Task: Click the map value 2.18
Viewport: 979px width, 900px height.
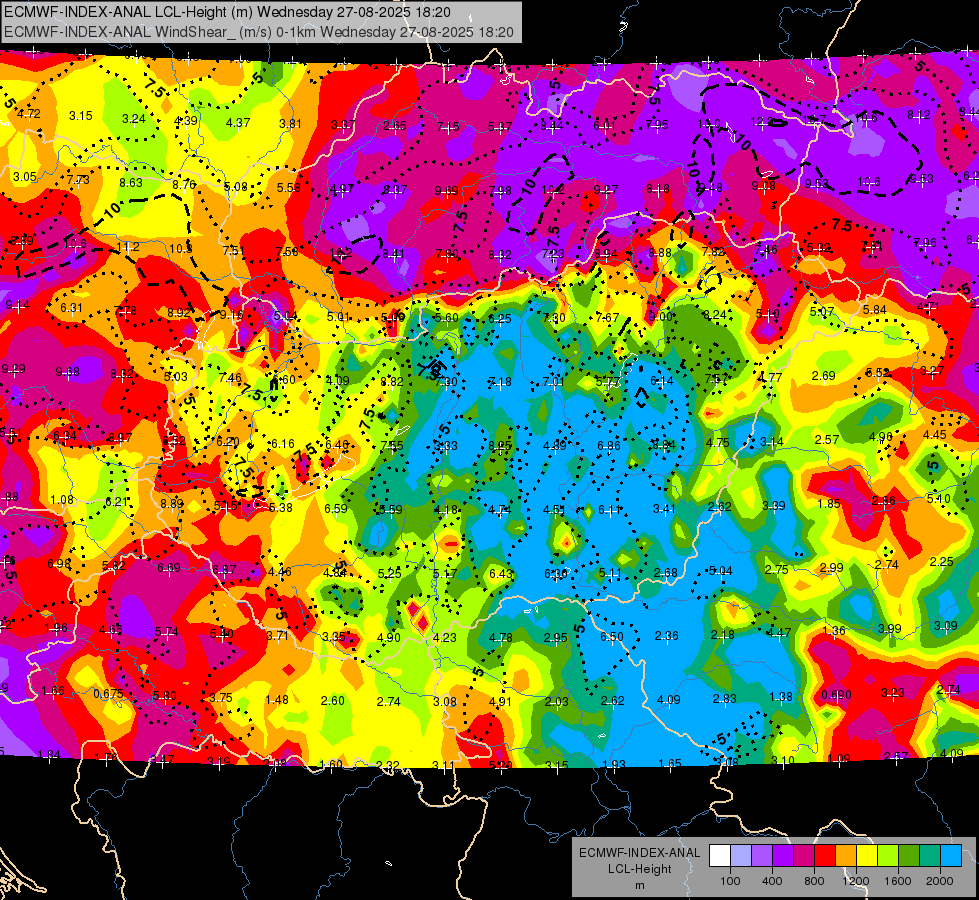Action: coord(722,635)
